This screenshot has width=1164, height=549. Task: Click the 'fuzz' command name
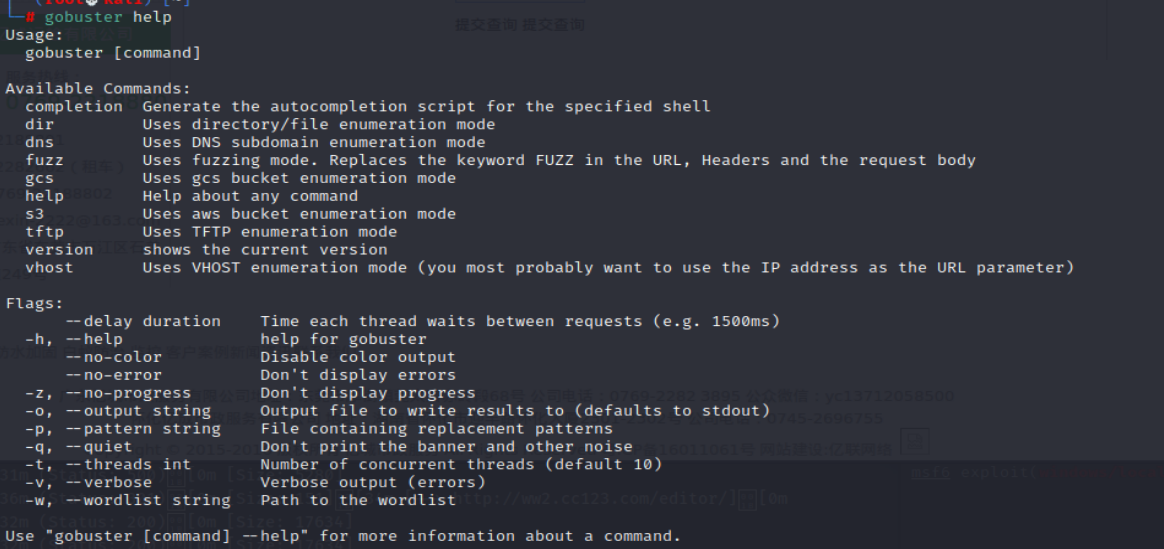click(x=45, y=160)
